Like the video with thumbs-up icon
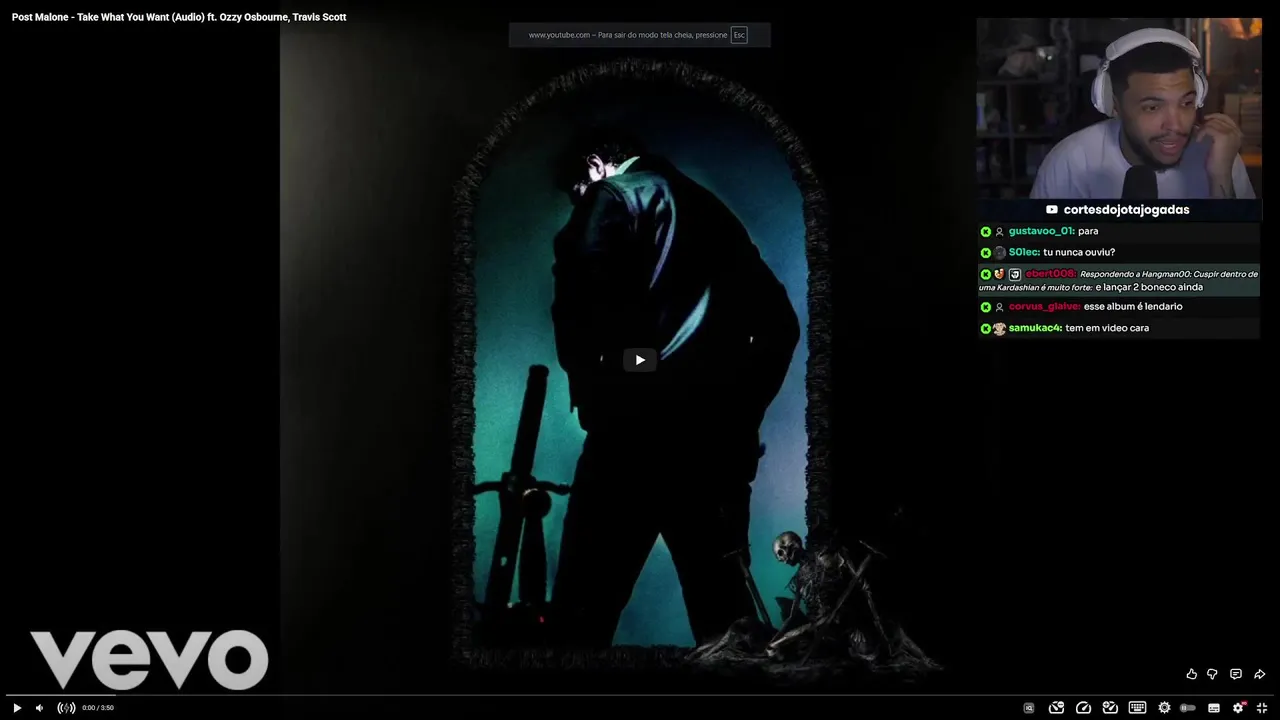The image size is (1280, 720). [1191, 674]
